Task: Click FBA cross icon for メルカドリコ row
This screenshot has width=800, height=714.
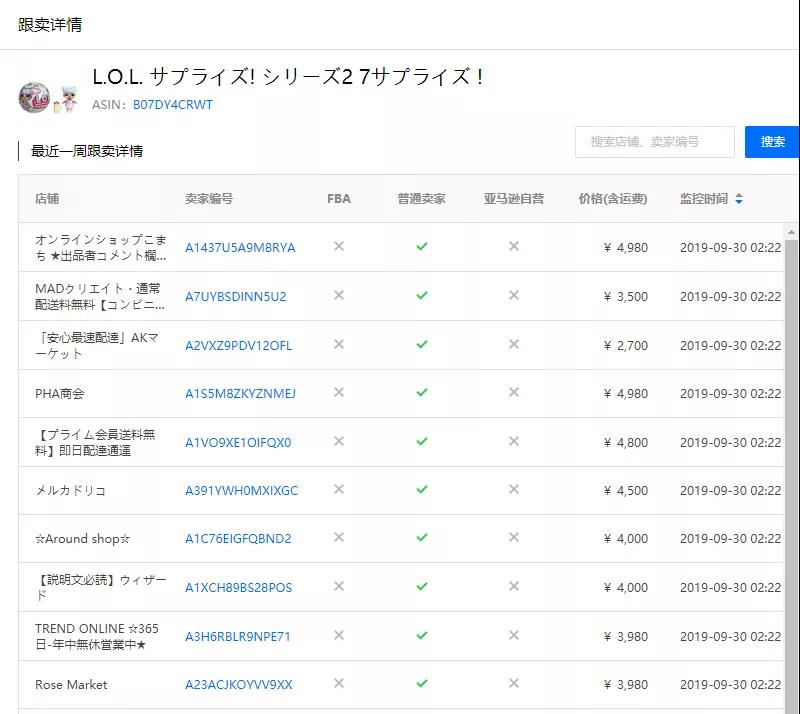Action: pyautogui.click(x=339, y=489)
